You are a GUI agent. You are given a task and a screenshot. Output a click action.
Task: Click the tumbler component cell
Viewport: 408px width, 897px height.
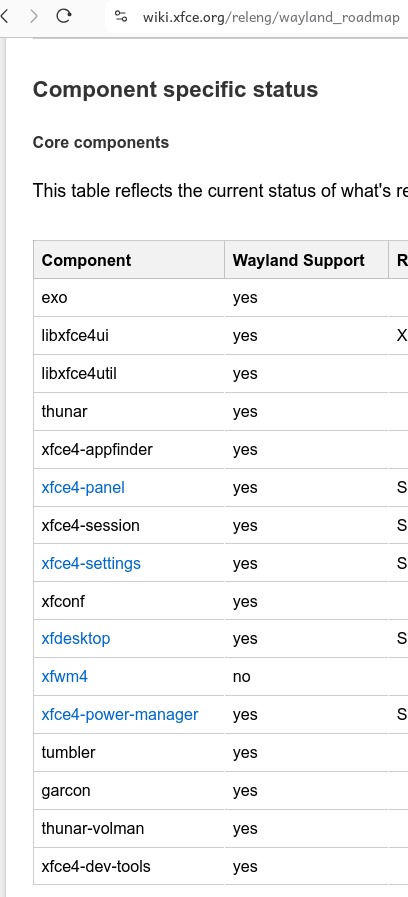[129, 752]
